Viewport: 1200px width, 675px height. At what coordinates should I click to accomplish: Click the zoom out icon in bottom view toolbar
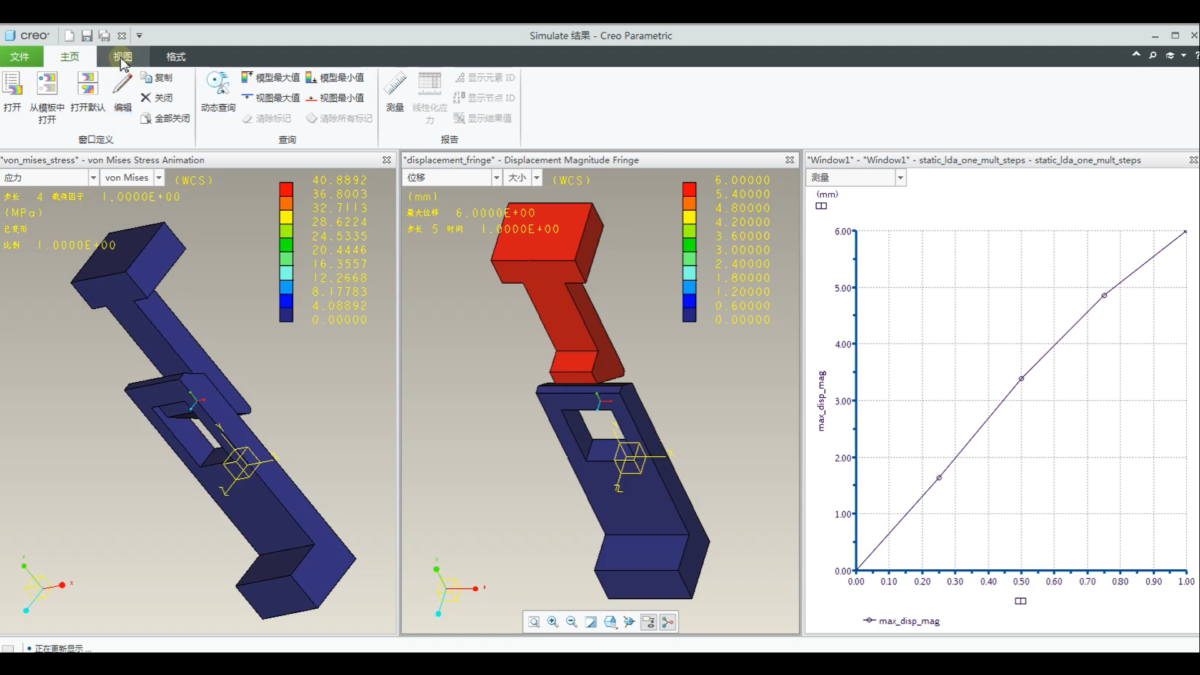tap(572, 622)
